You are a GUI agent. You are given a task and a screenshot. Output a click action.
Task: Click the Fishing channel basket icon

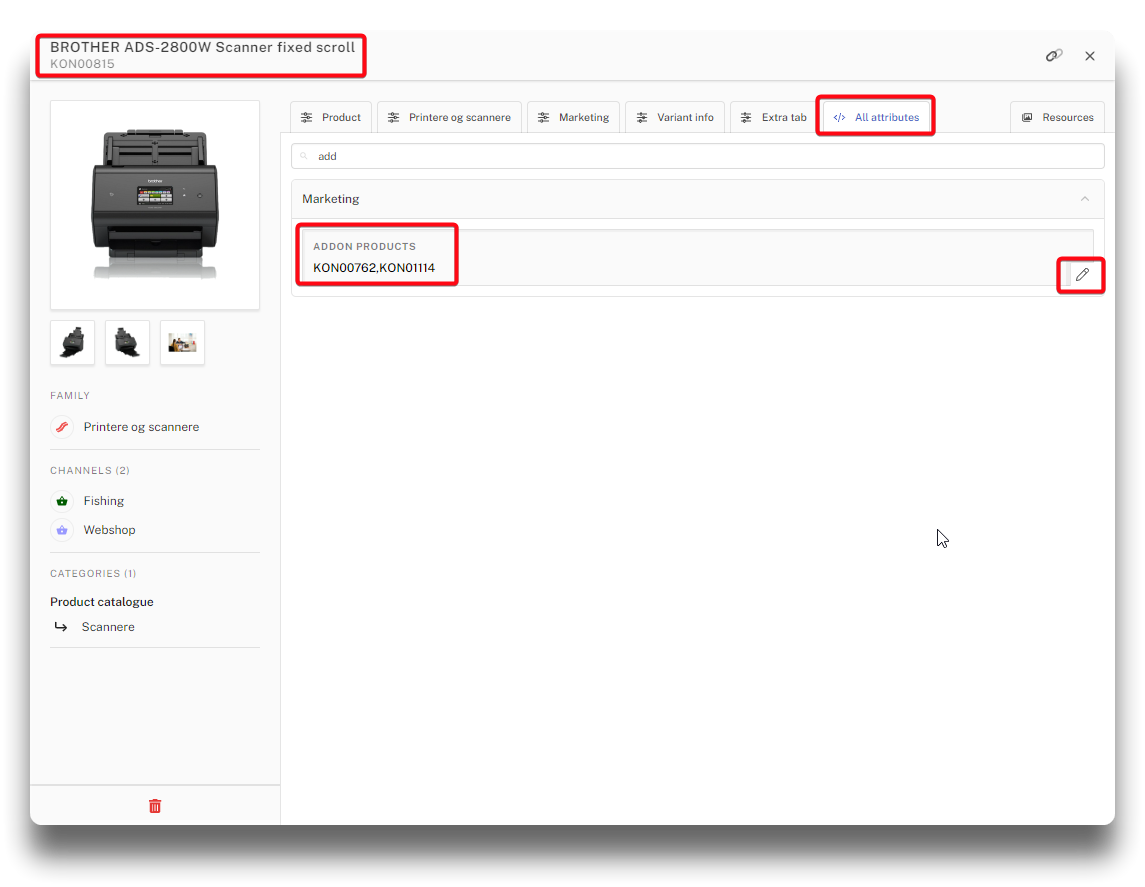(x=62, y=501)
